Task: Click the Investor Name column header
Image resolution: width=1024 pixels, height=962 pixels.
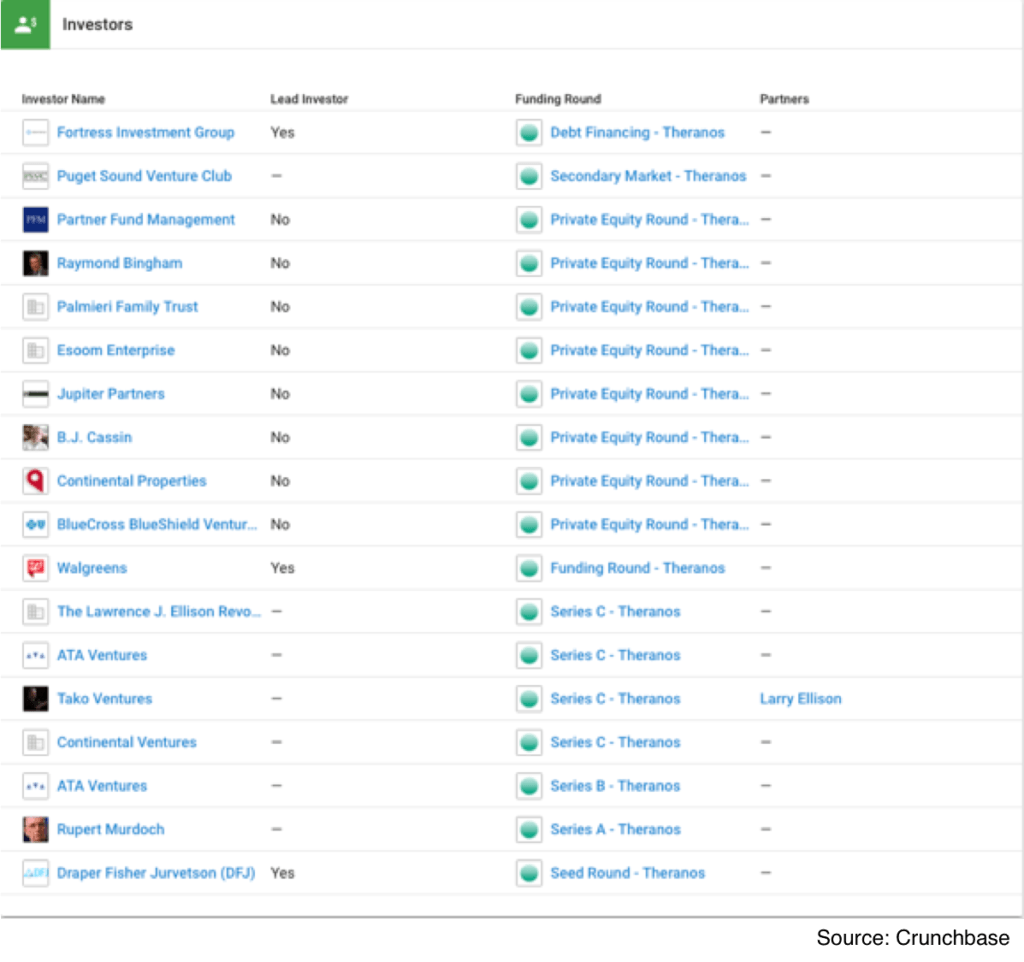Action: tap(63, 99)
